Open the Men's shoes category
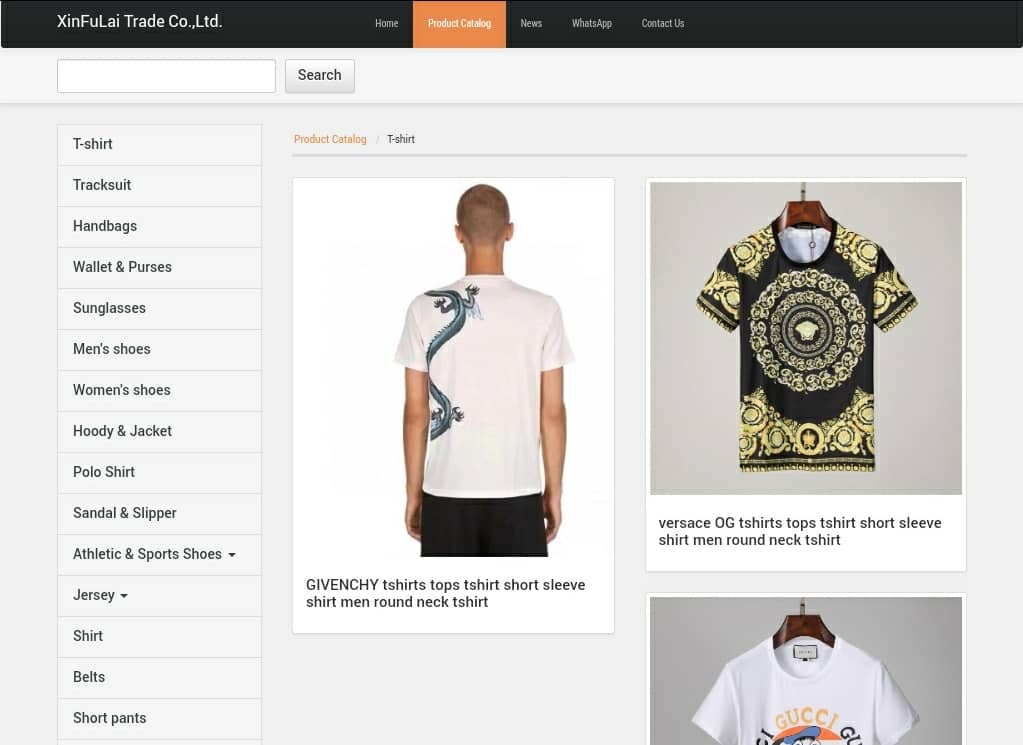Image resolution: width=1023 pixels, height=745 pixels. pyautogui.click(x=159, y=350)
